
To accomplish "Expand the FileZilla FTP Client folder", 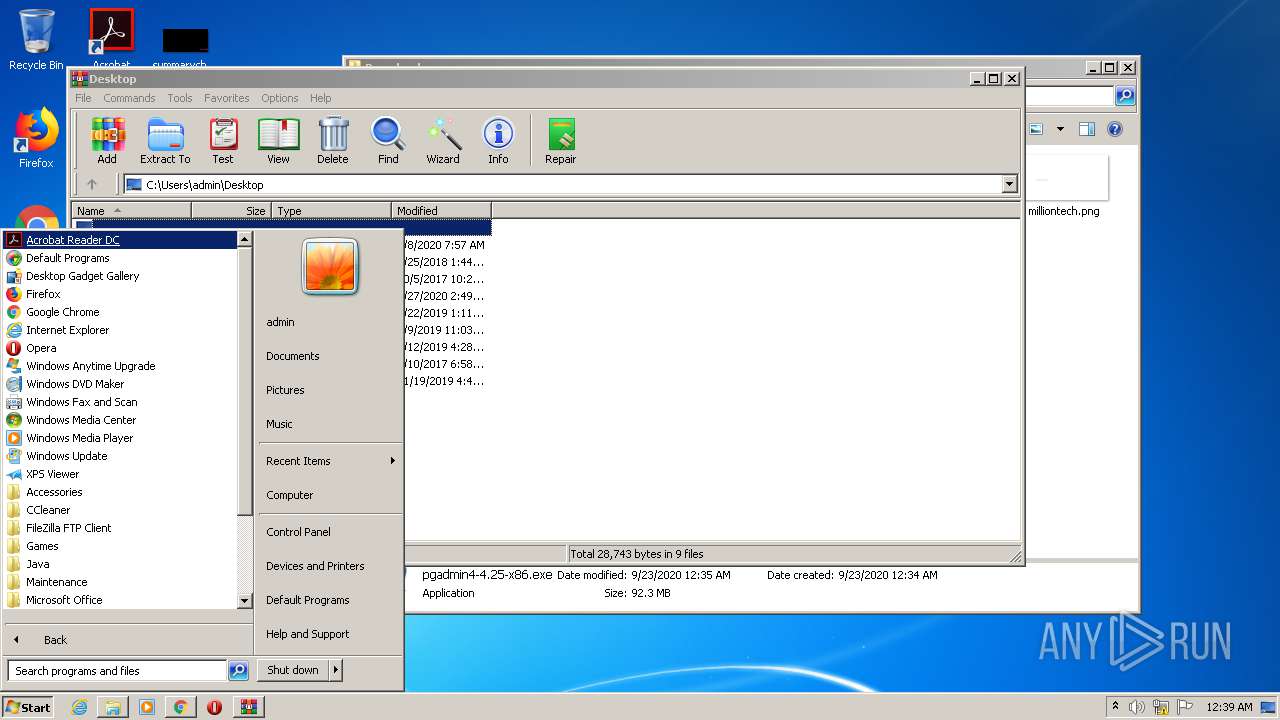I will pyautogui.click(x=120, y=528).
